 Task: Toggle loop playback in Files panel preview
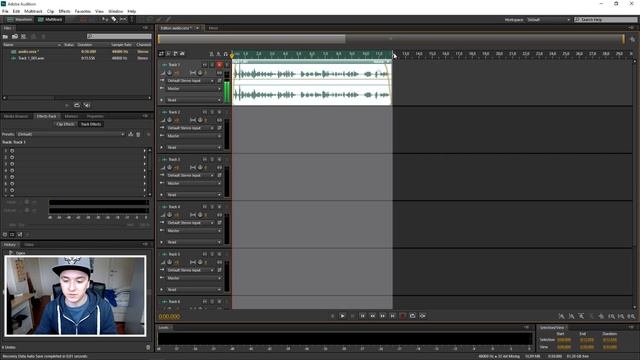coord(77,105)
